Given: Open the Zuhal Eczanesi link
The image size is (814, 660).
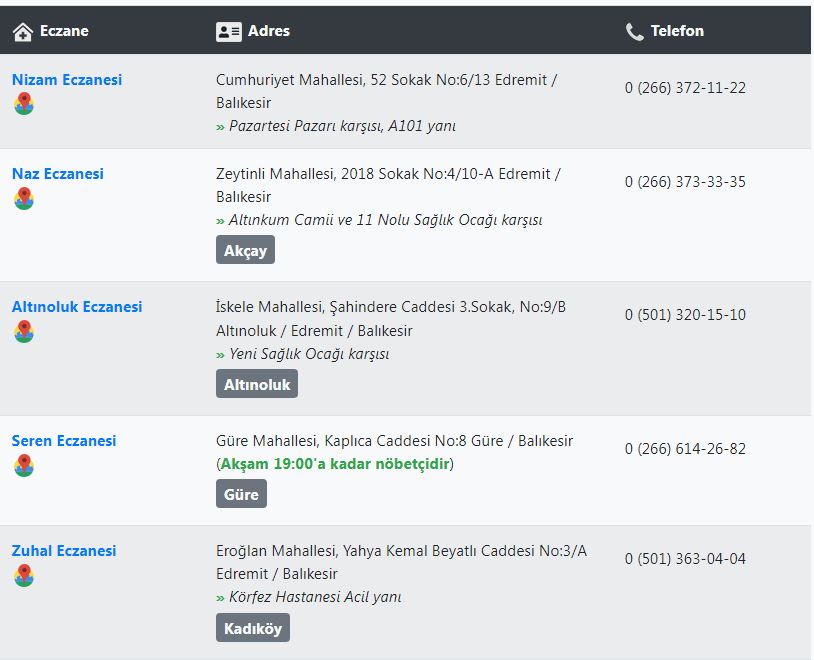Looking at the screenshot, I should (64, 550).
